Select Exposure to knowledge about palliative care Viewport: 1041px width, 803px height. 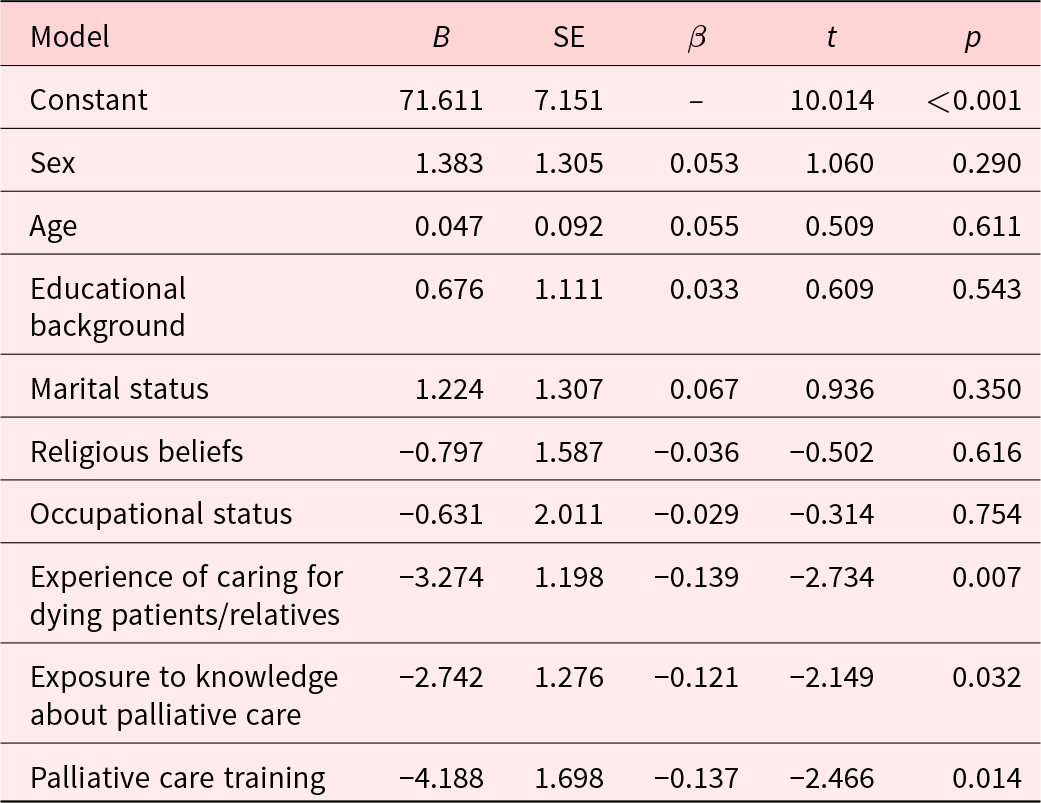point(184,695)
